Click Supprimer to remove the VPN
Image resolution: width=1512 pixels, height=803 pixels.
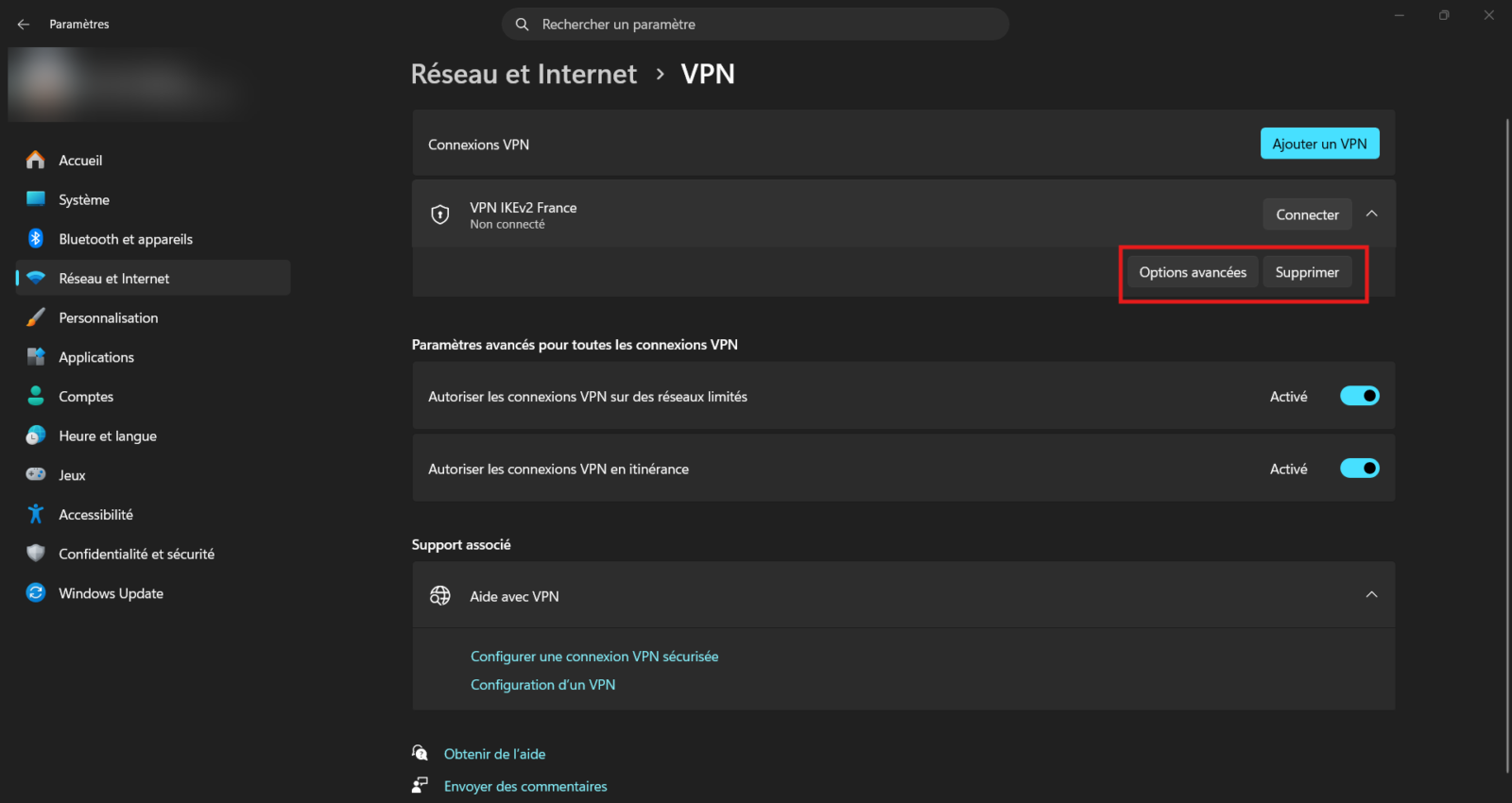point(1308,272)
